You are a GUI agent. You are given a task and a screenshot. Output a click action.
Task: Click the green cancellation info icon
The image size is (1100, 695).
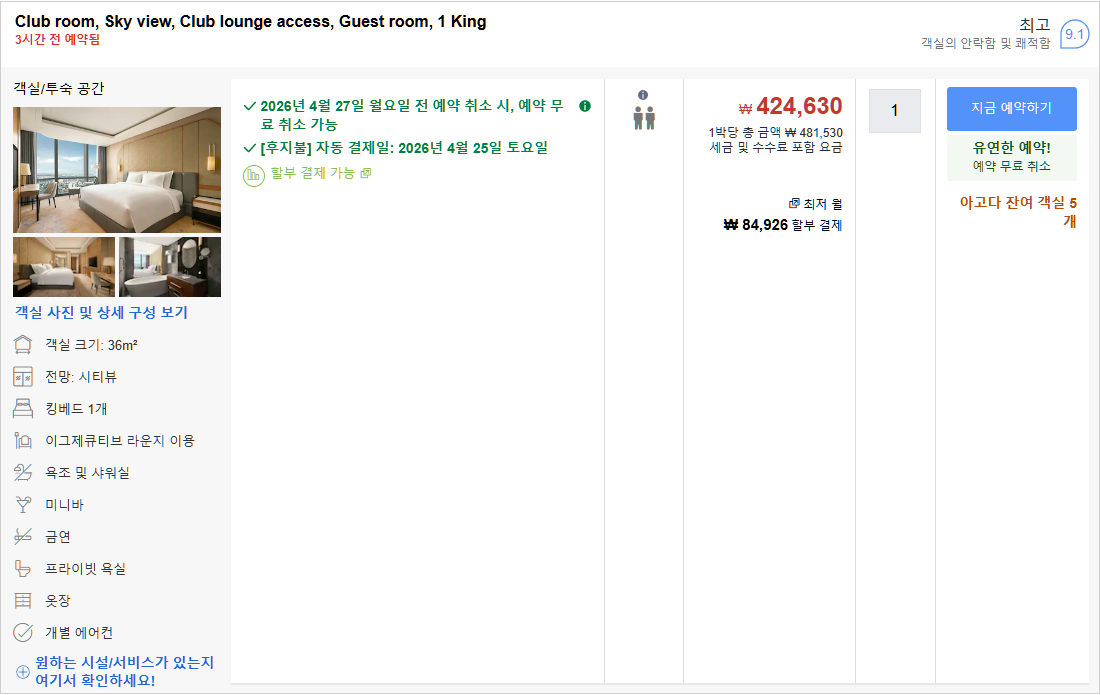(x=585, y=106)
